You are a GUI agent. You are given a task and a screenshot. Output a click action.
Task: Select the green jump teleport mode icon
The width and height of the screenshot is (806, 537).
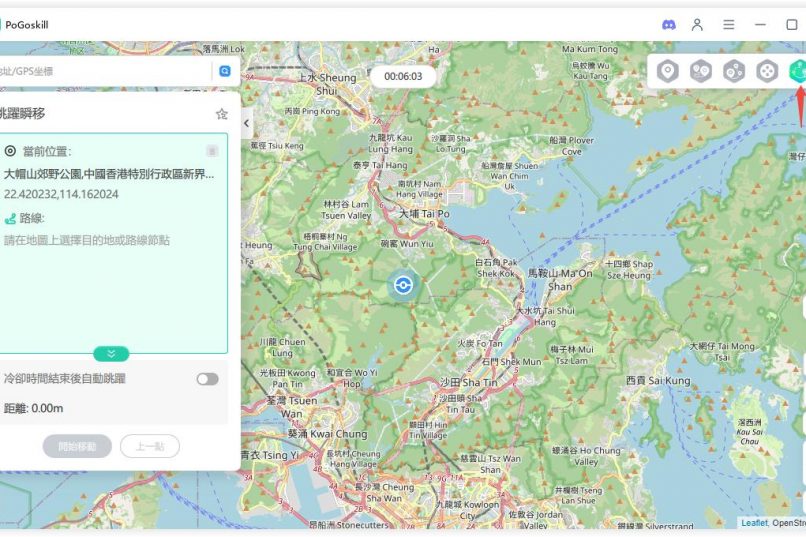[x=798, y=71]
